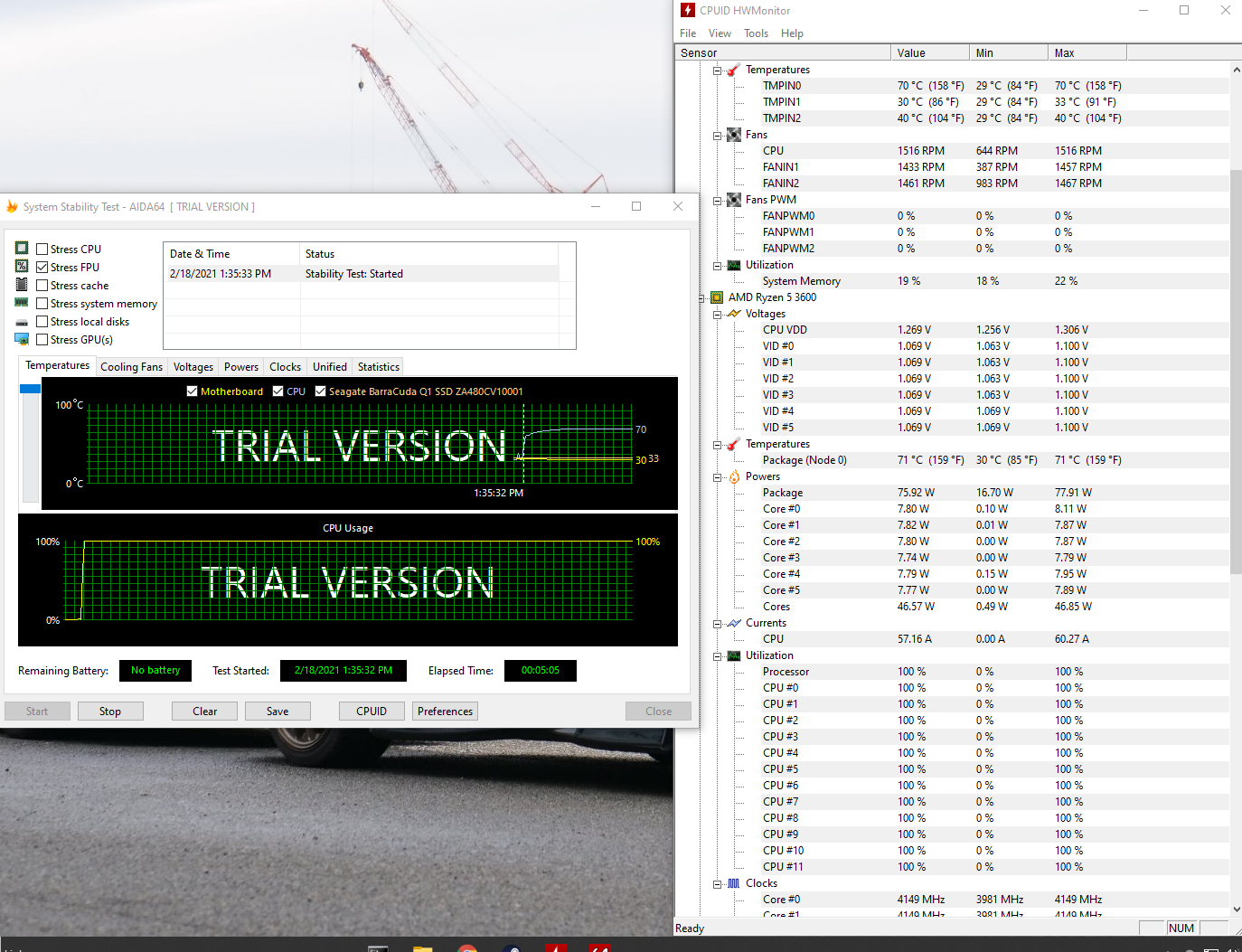This screenshot has width=1242, height=952.
Task: Click the Stress cache chip icon
Action: [22, 284]
